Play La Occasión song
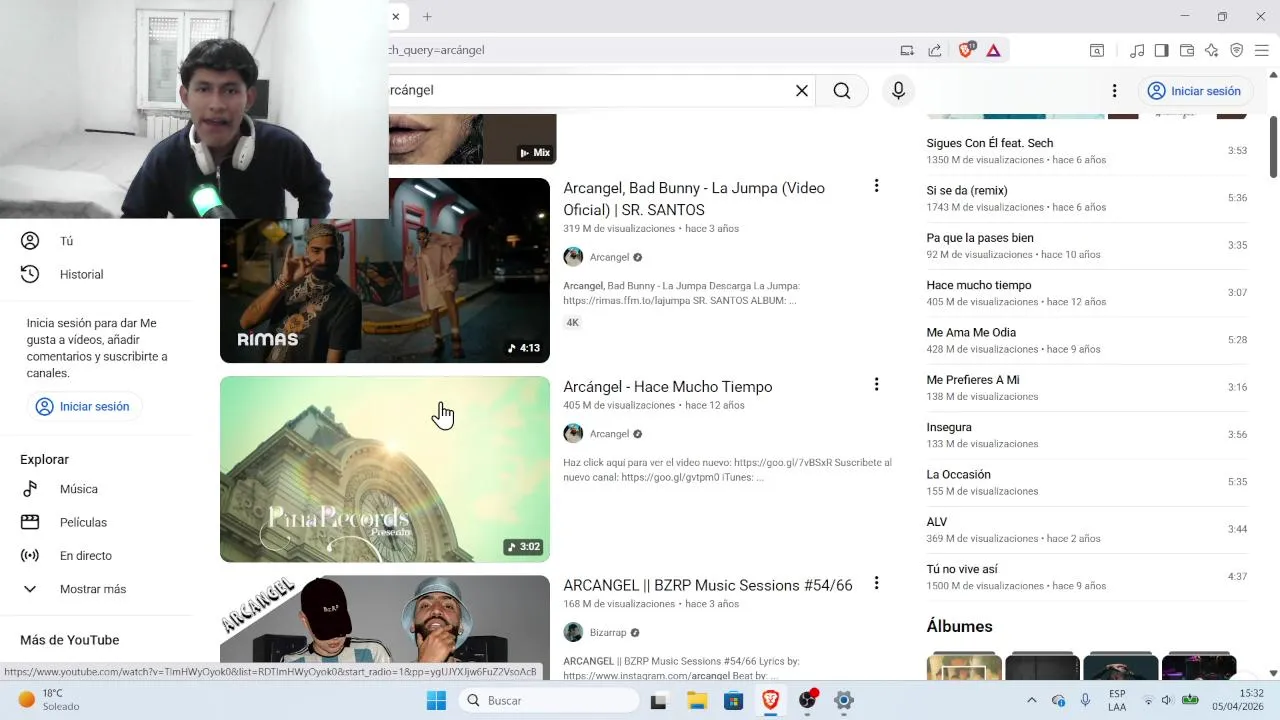The image size is (1280, 720). point(1086,482)
